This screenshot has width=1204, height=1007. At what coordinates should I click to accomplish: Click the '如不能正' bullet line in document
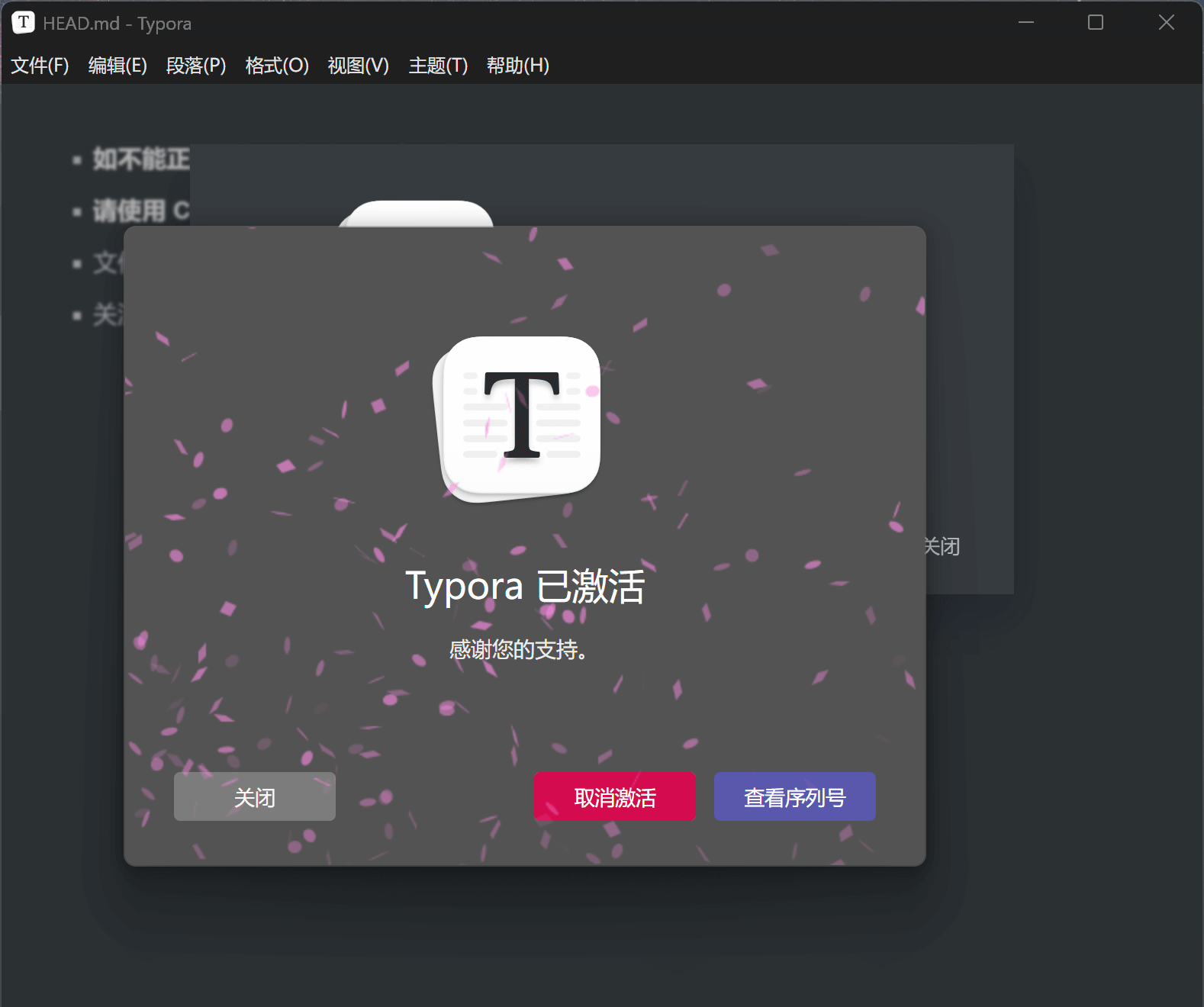[141, 159]
